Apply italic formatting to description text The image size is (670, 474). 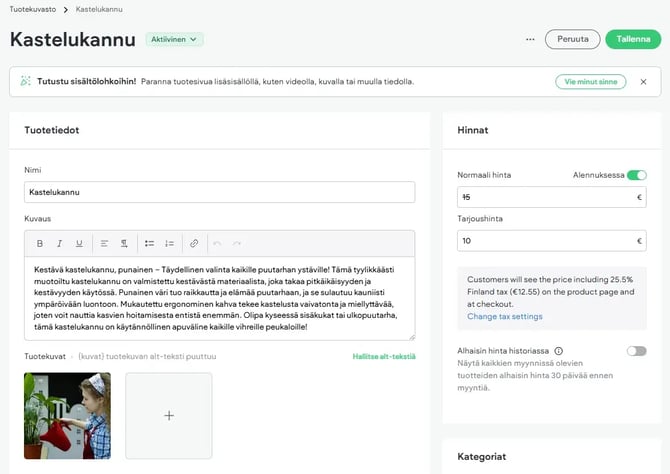[x=59, y=243]
